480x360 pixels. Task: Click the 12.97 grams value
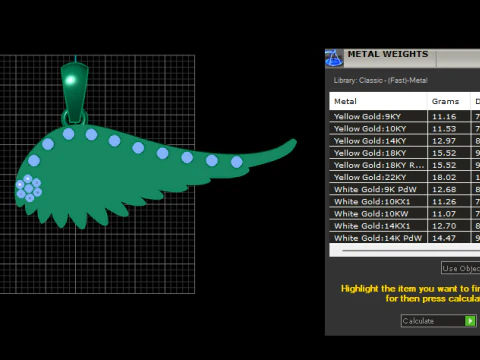pyautogui.click(x=444, y=141)
